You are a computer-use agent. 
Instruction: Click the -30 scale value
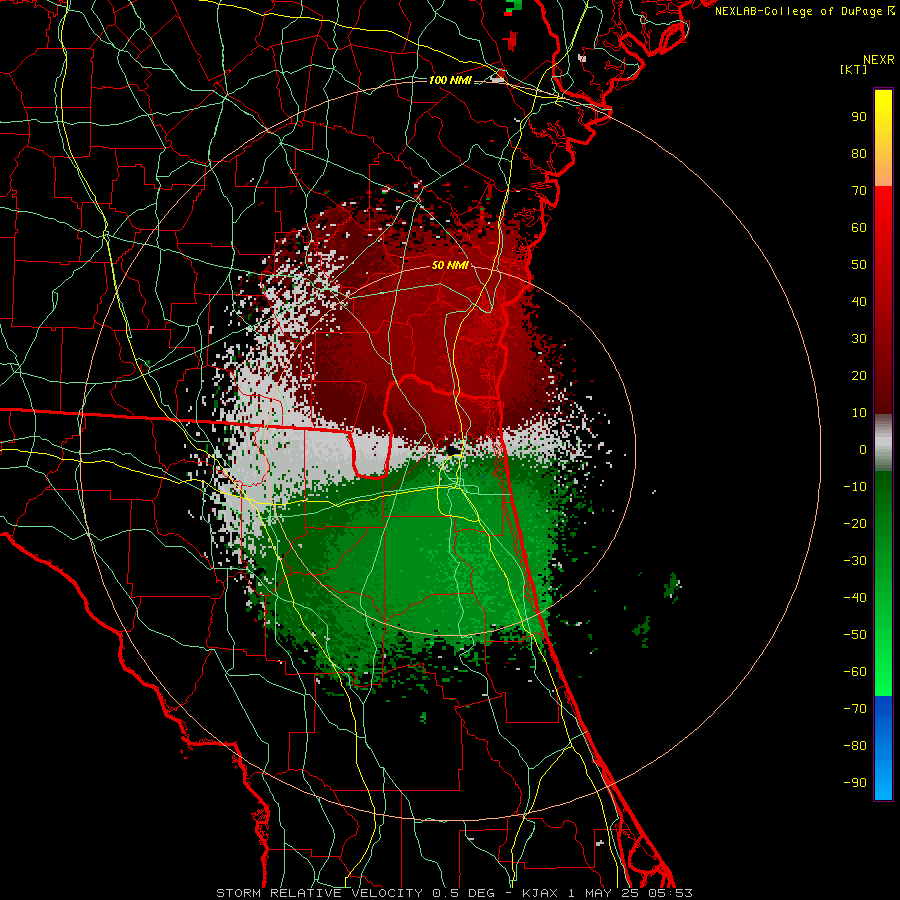tap(855, 561)
